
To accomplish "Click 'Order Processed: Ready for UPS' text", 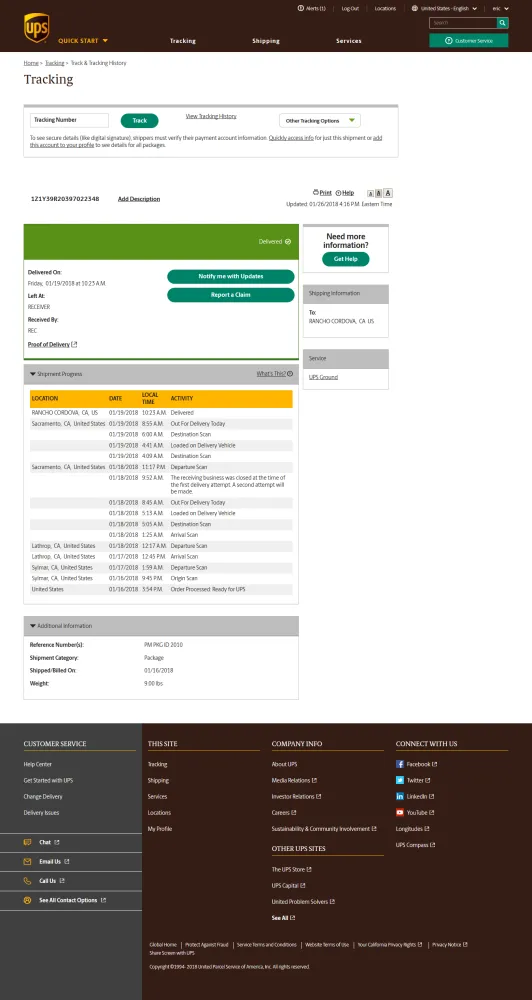I will coord(208,589).
